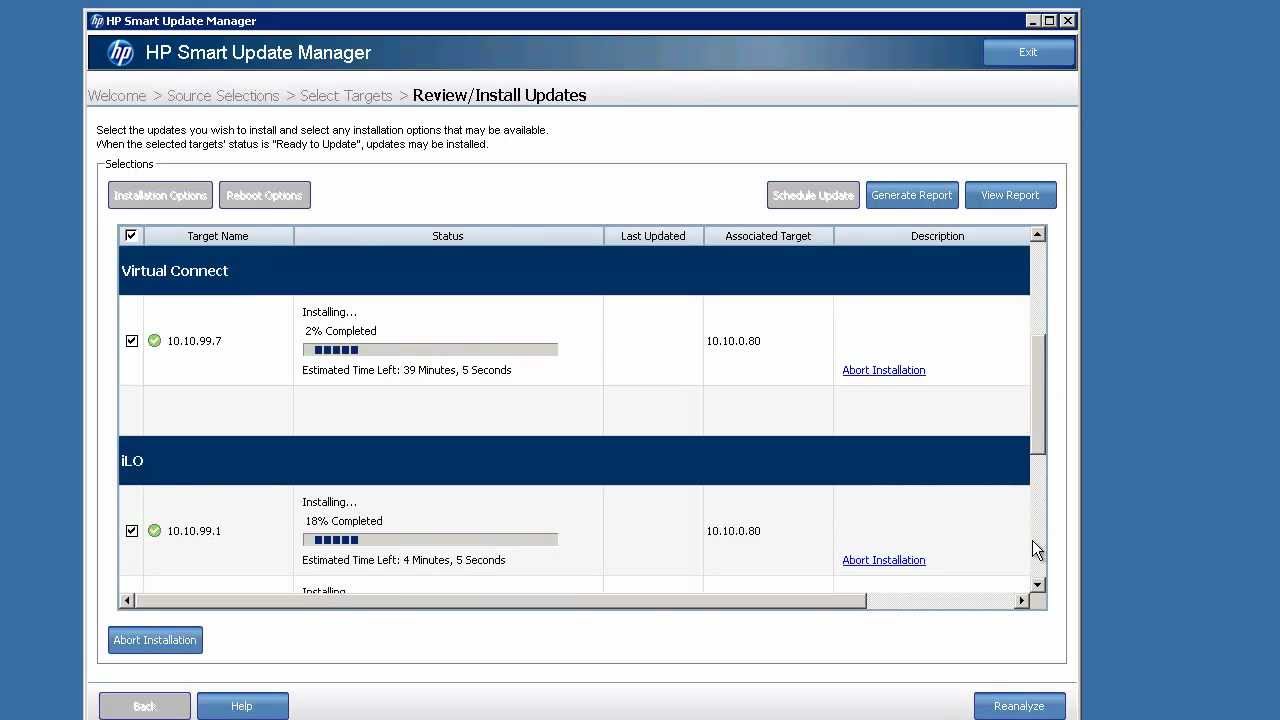Image resolution: width=1280 pixels, height=720 pixels.
Task: Open Installation Options
Action: point(160,195)
